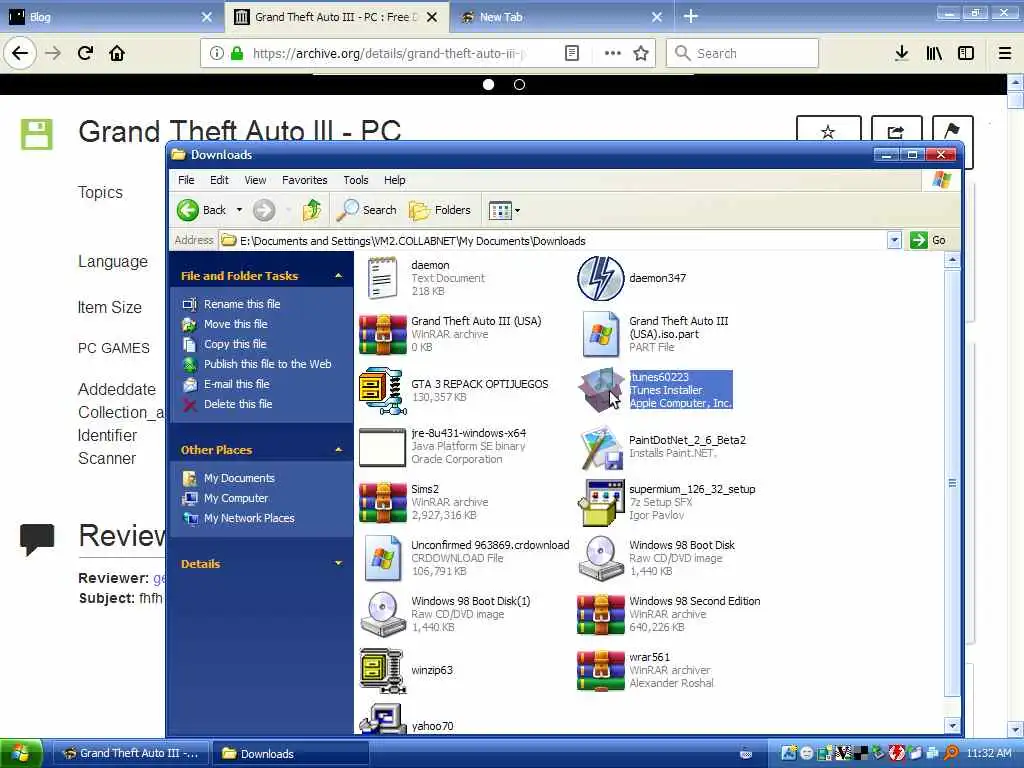
Task: Open the daemon text document icon
Action: (382, 278)
